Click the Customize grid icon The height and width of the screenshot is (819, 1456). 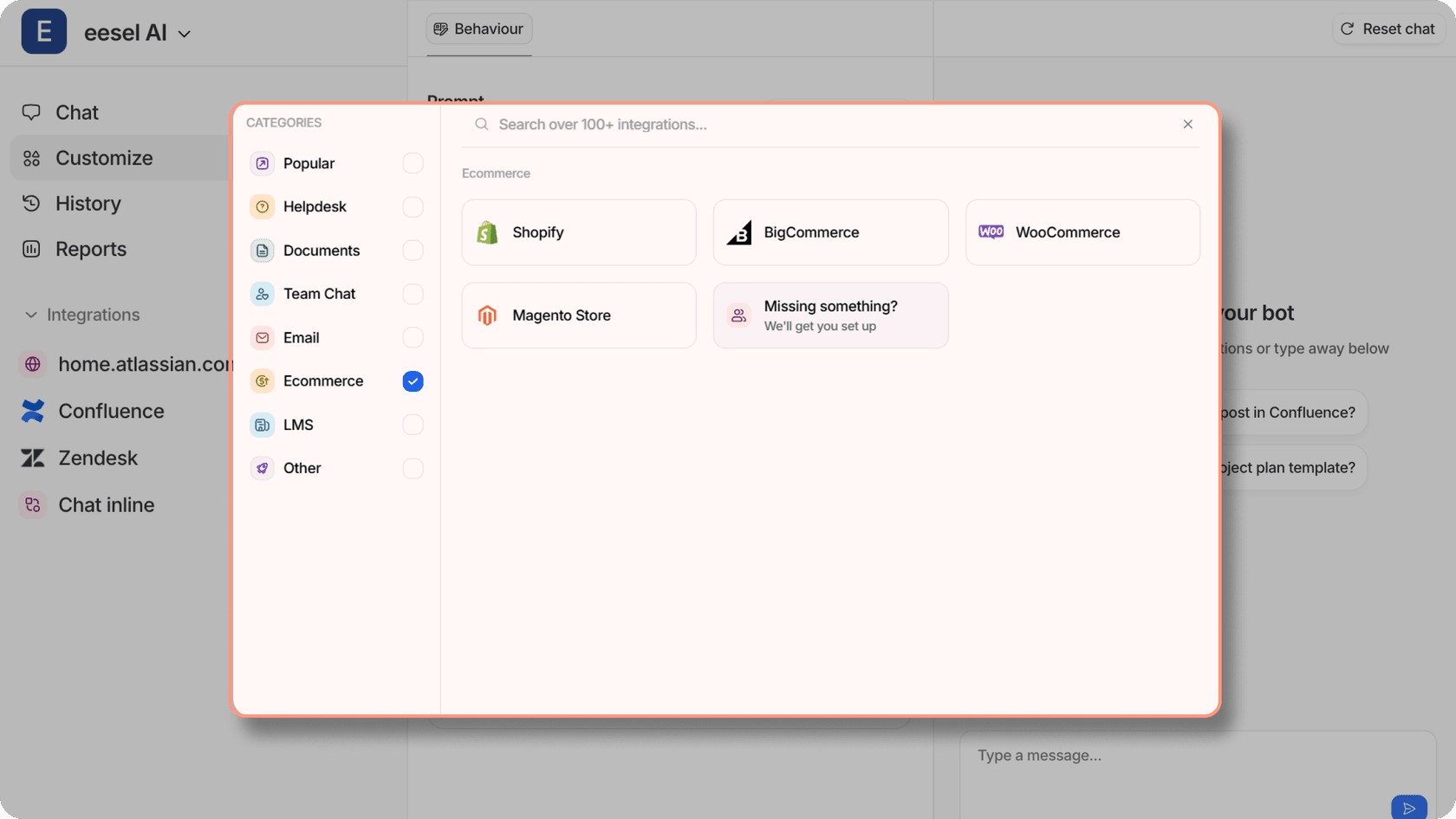[31, 158]
